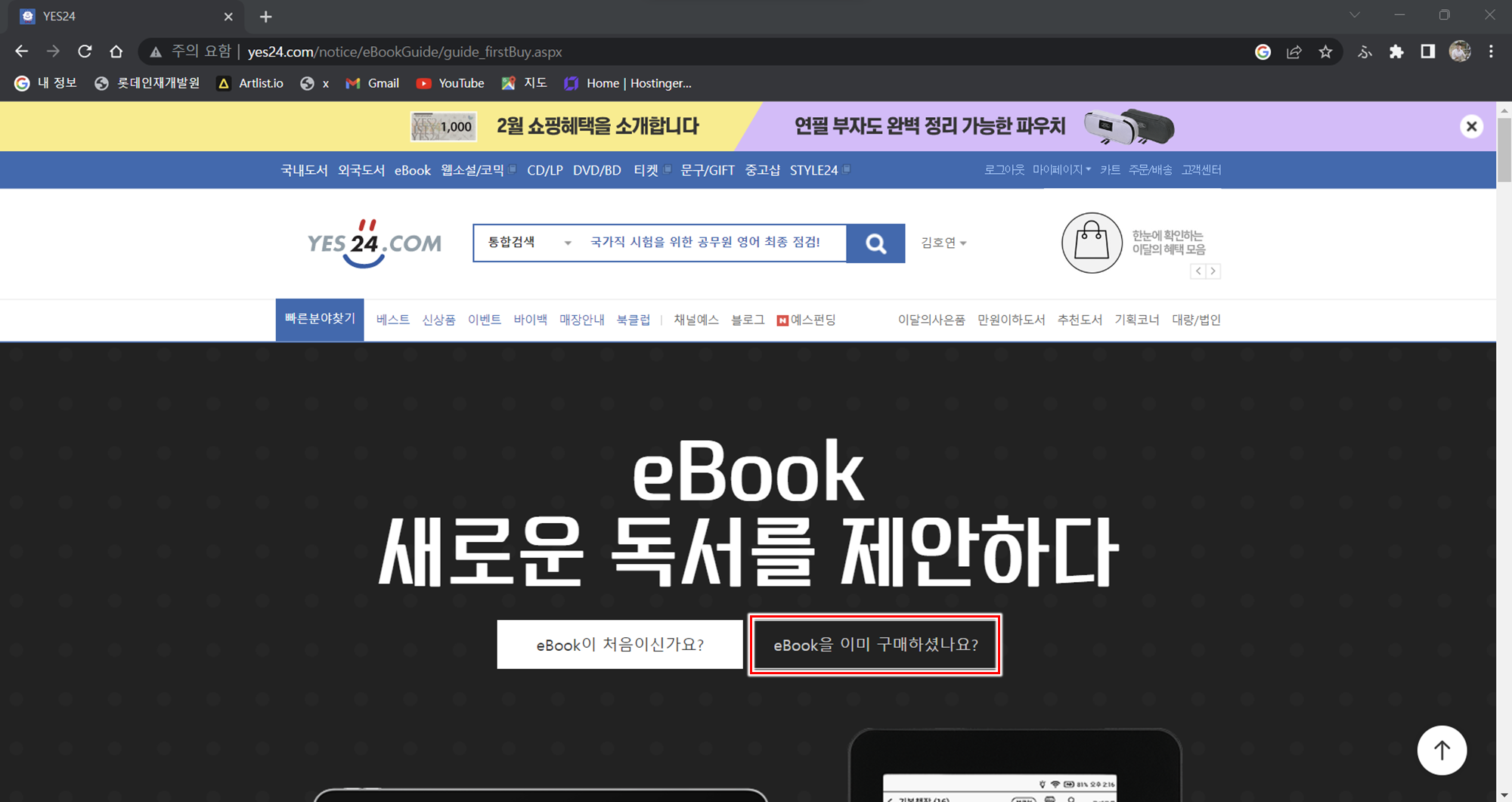Select eBook top menu
The height and width of the screenshot is (802, 1512).
(x=413, y=170)
